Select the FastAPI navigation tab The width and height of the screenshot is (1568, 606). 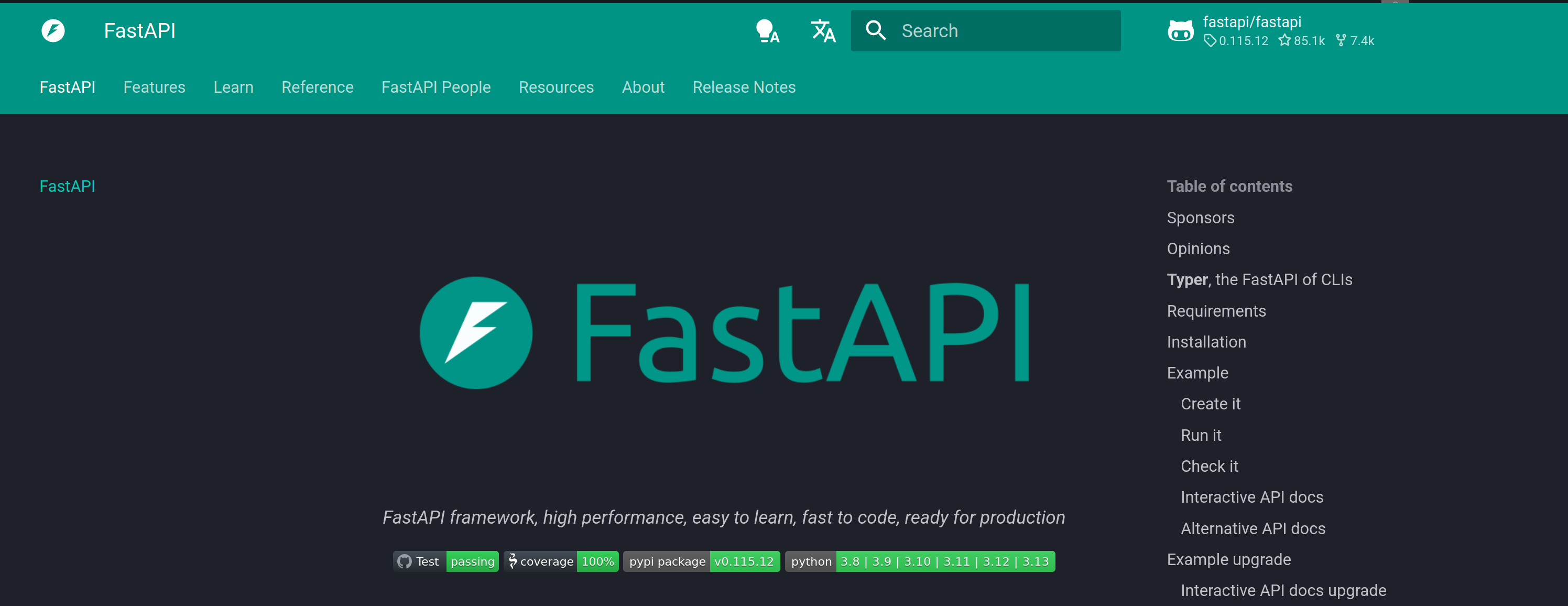(x=68, y=87)
